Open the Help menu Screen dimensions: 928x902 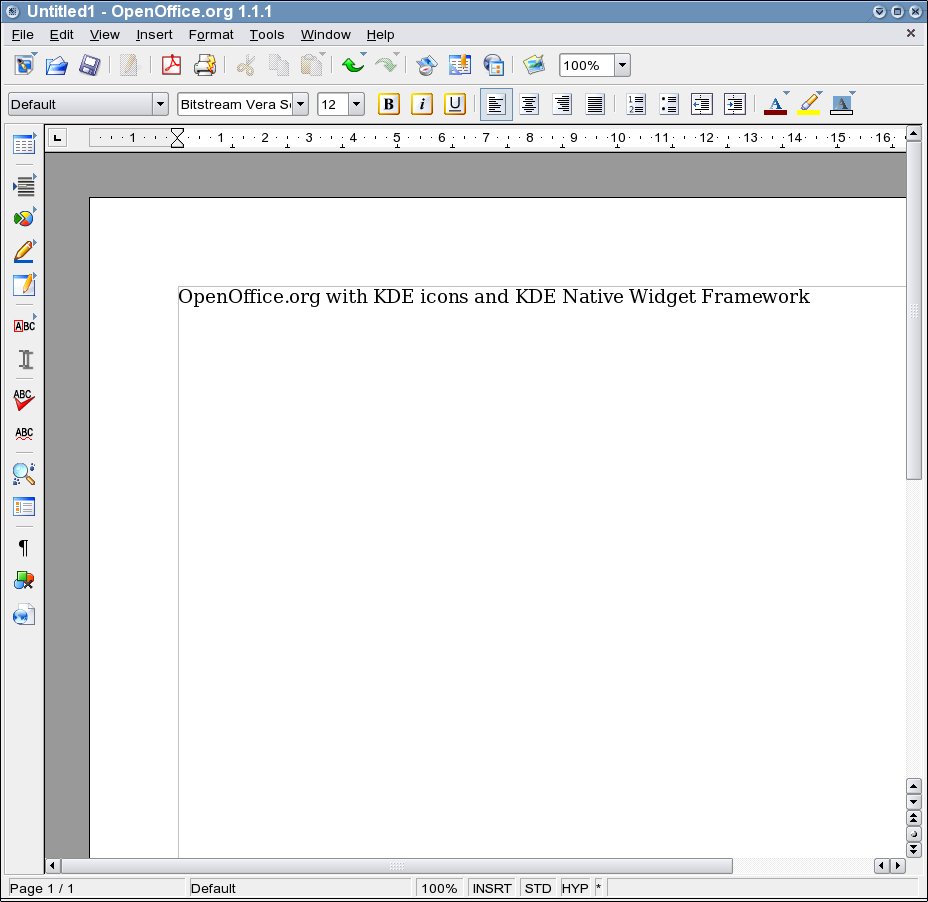[x=381, y=35]
